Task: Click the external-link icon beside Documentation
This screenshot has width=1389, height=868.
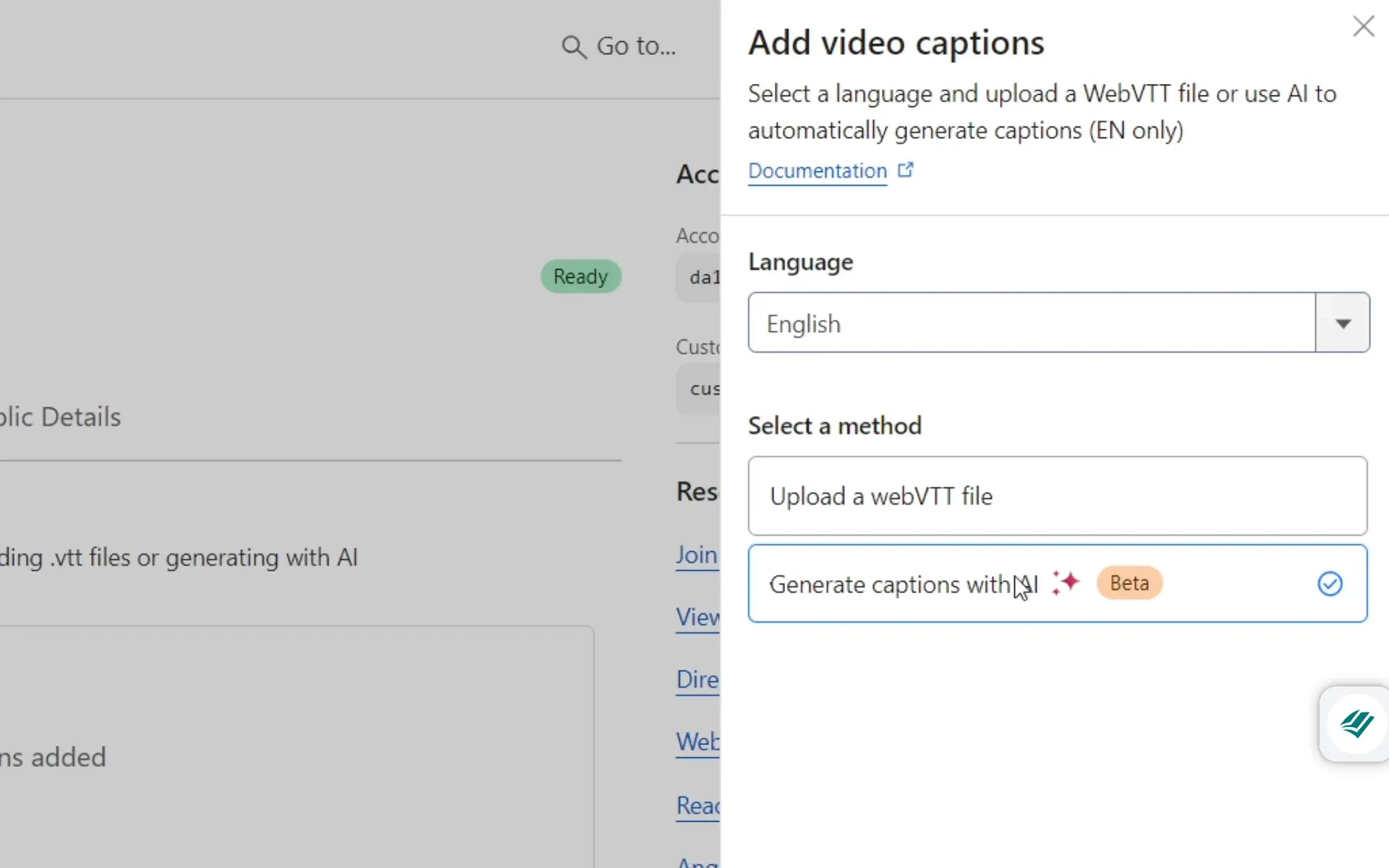Action: coord(906,169)
